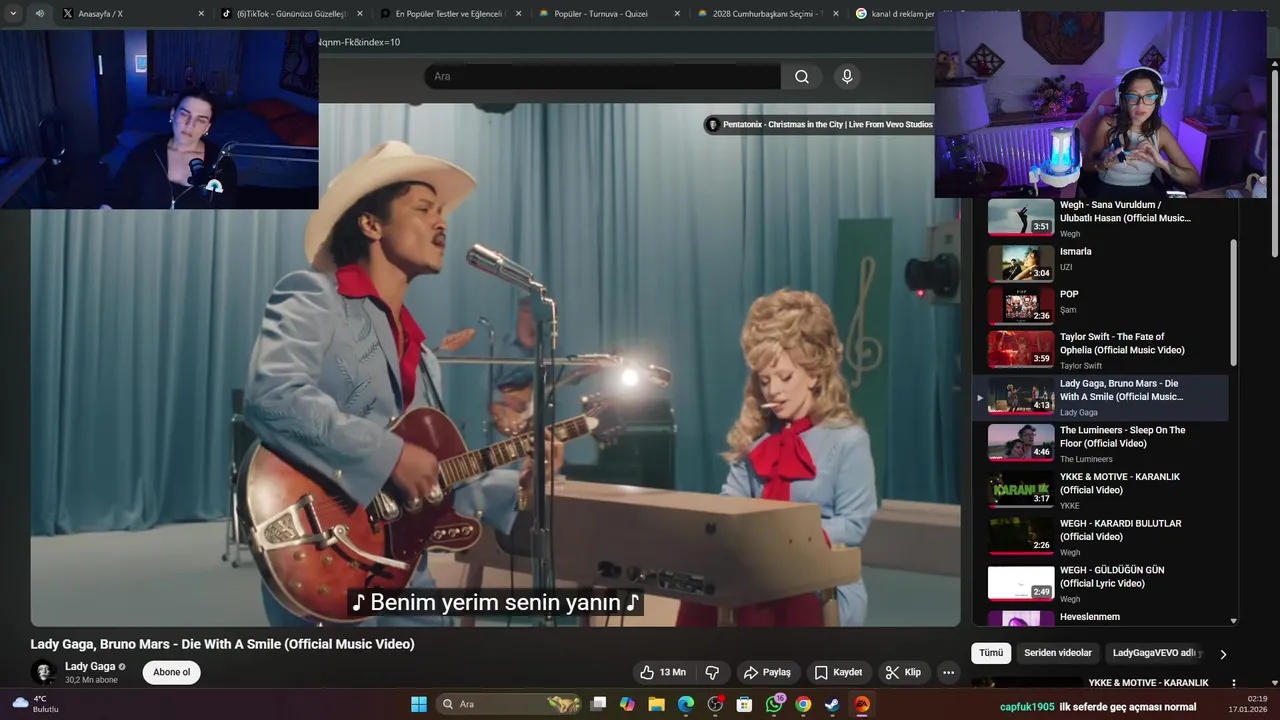Open the Pentatonix Christmas in the City card
1280x720 pixels.
tap(819, 124)
